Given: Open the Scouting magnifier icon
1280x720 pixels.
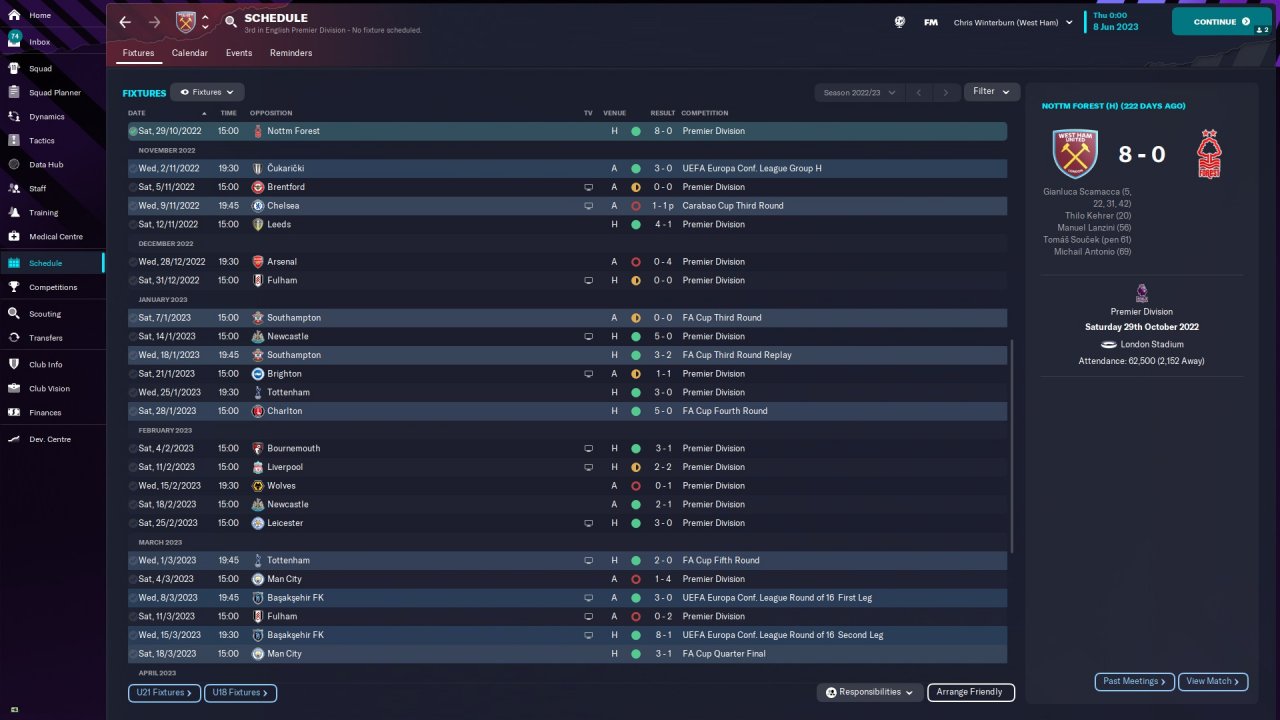Looking at the screenshot, I should pos(14,314).
